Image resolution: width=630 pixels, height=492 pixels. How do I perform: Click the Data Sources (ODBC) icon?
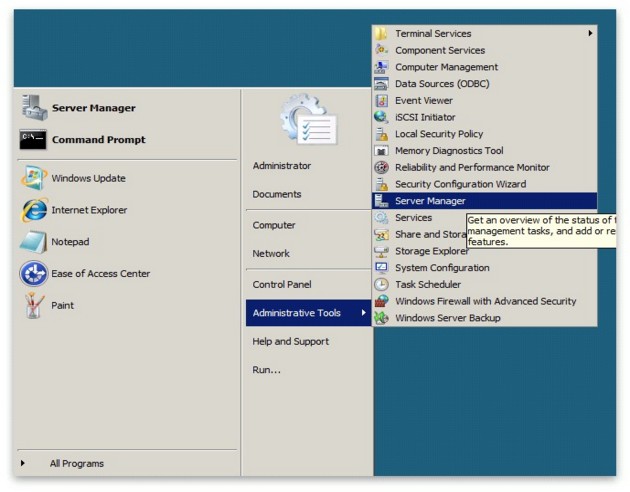click(381, 84)
